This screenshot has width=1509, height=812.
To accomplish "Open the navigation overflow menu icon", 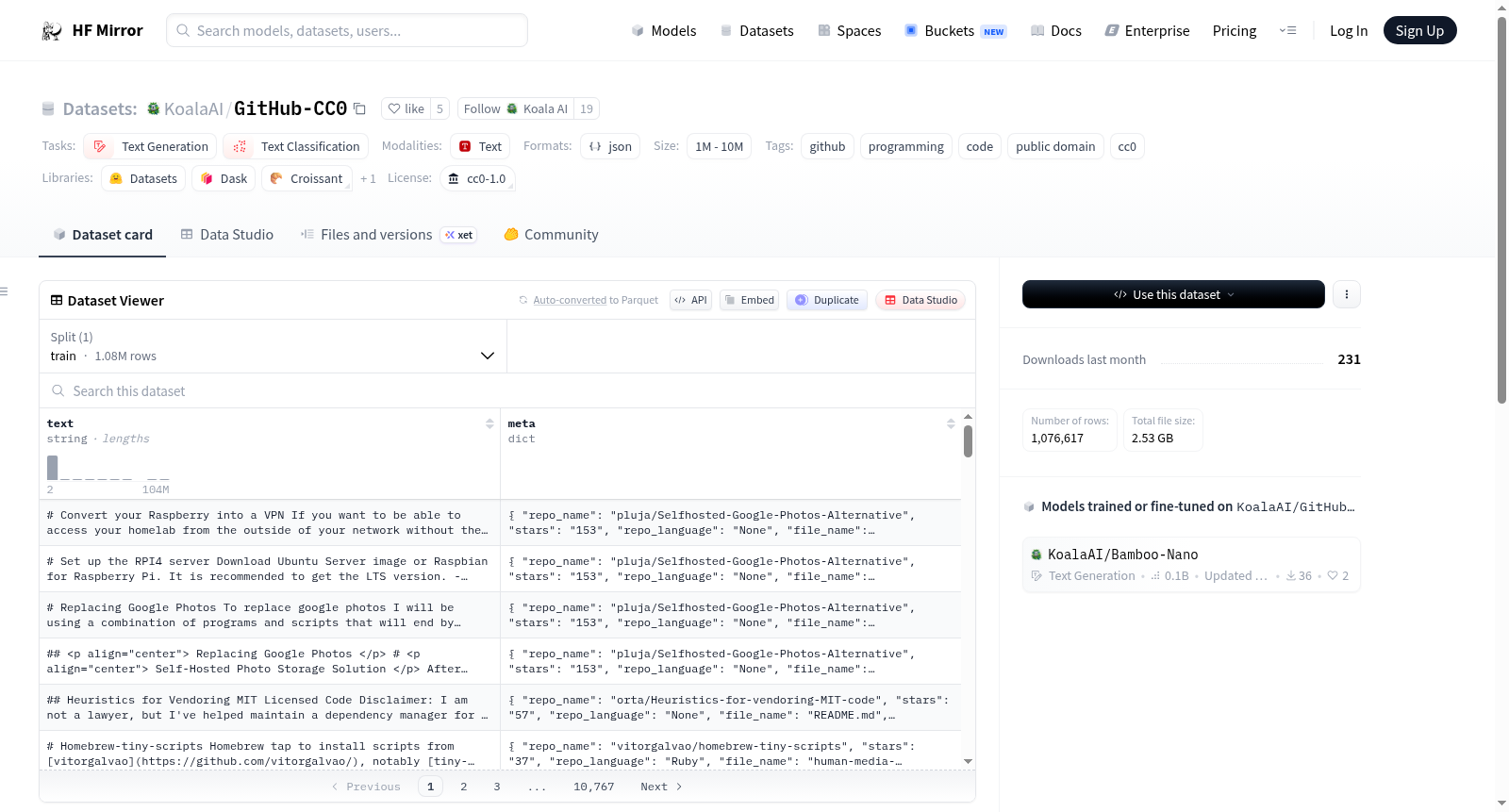I will coord(1287,31).
